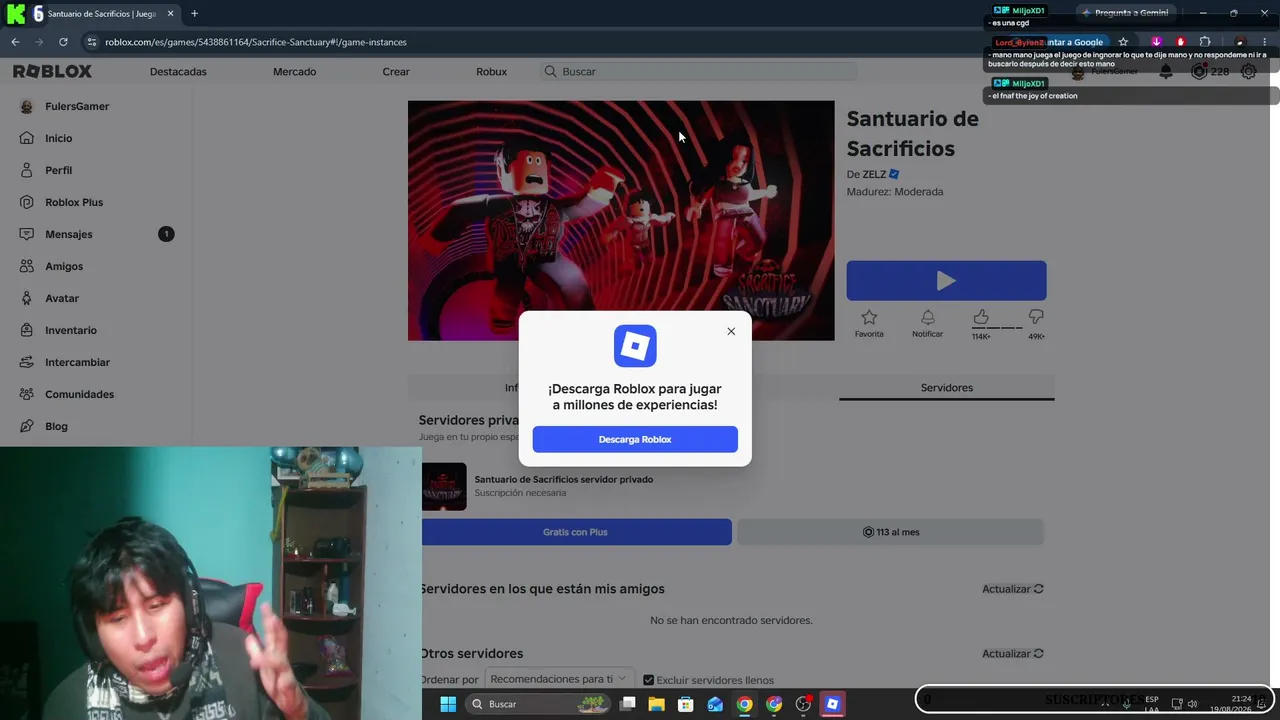This screenshot has width=1280, height=720.
Task: Click the Inicio home icon in sidebar
Action: tap(27, 138)
